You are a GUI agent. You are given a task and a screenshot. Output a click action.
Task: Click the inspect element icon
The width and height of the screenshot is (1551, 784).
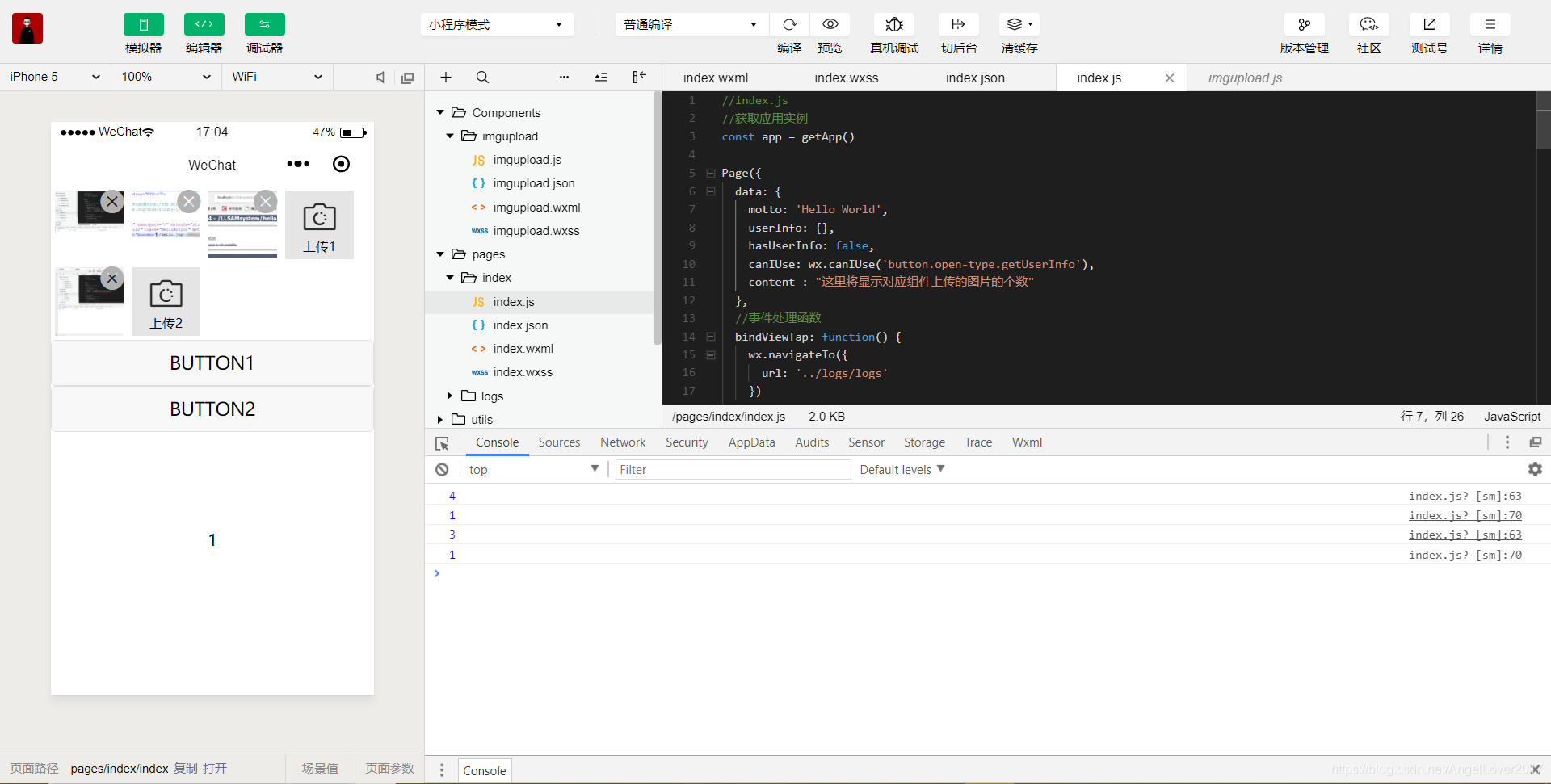[x=442, y=443]
